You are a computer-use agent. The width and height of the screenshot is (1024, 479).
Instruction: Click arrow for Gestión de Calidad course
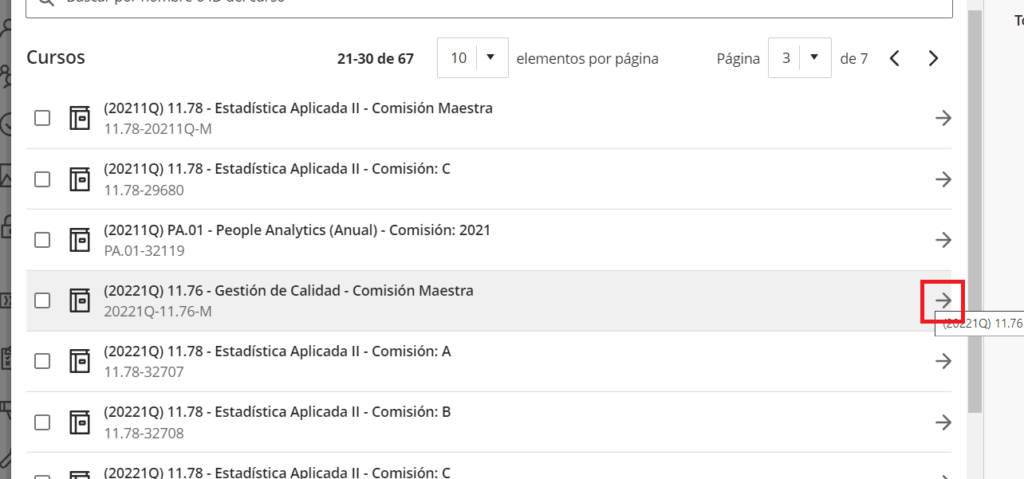pos(943,300)
